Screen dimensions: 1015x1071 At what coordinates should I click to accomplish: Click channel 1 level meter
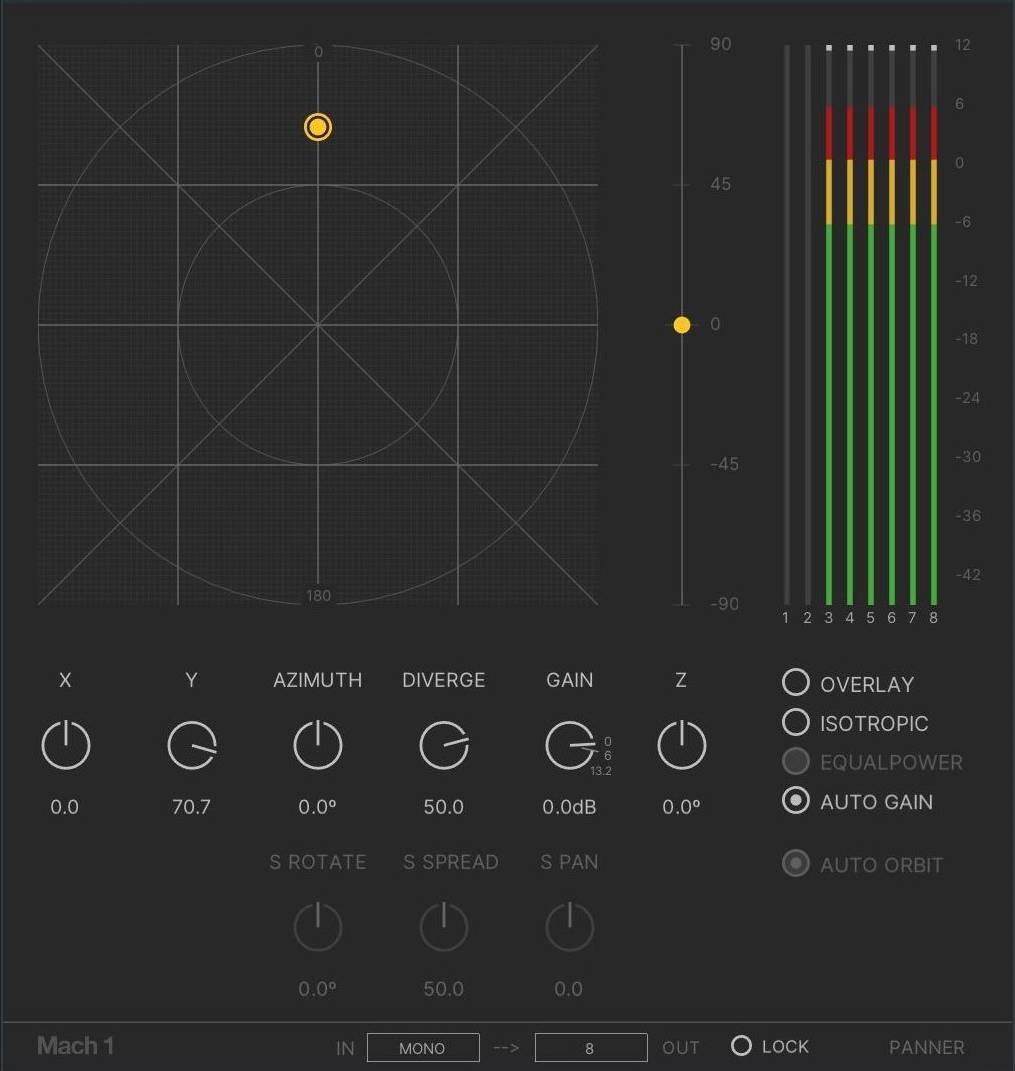tap(787, 325)
